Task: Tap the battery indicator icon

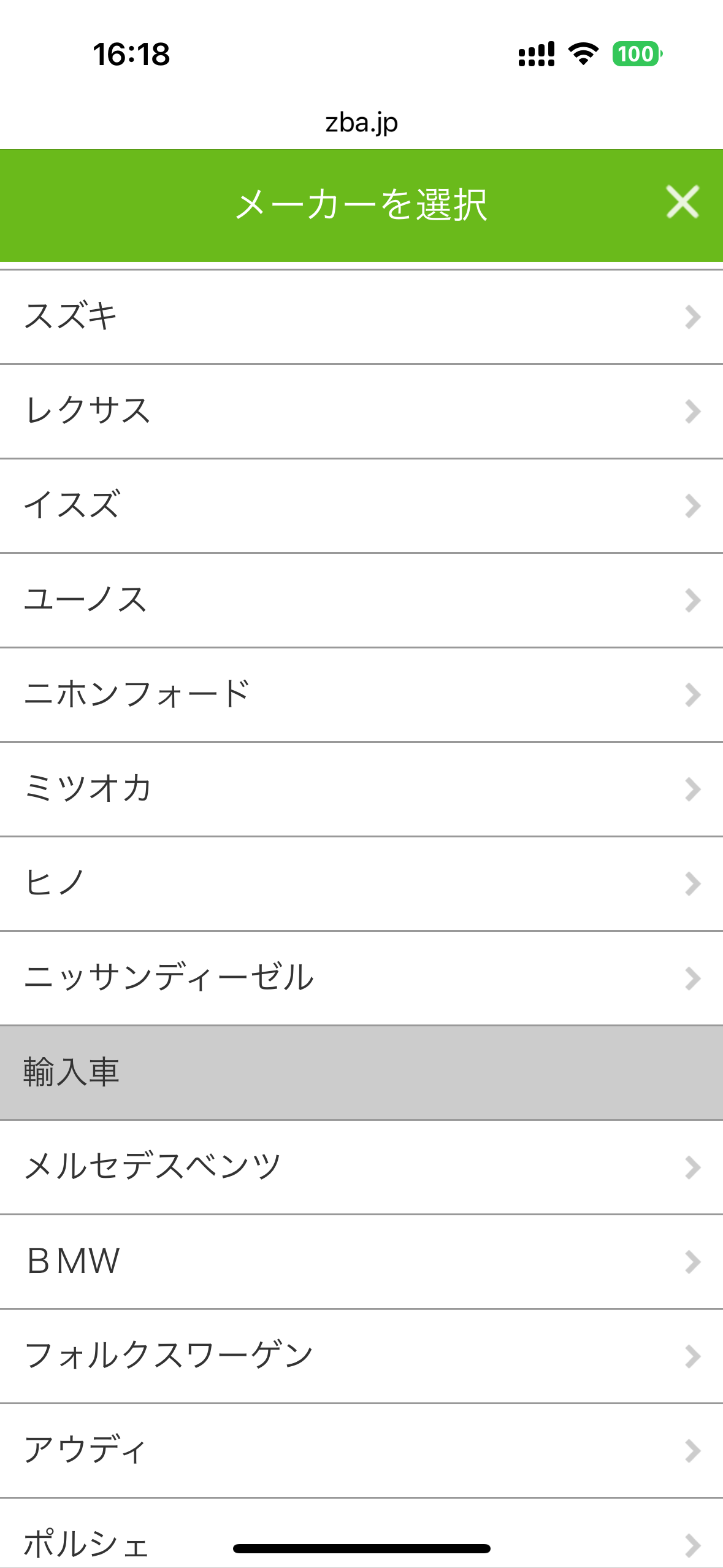Action: 637,54
